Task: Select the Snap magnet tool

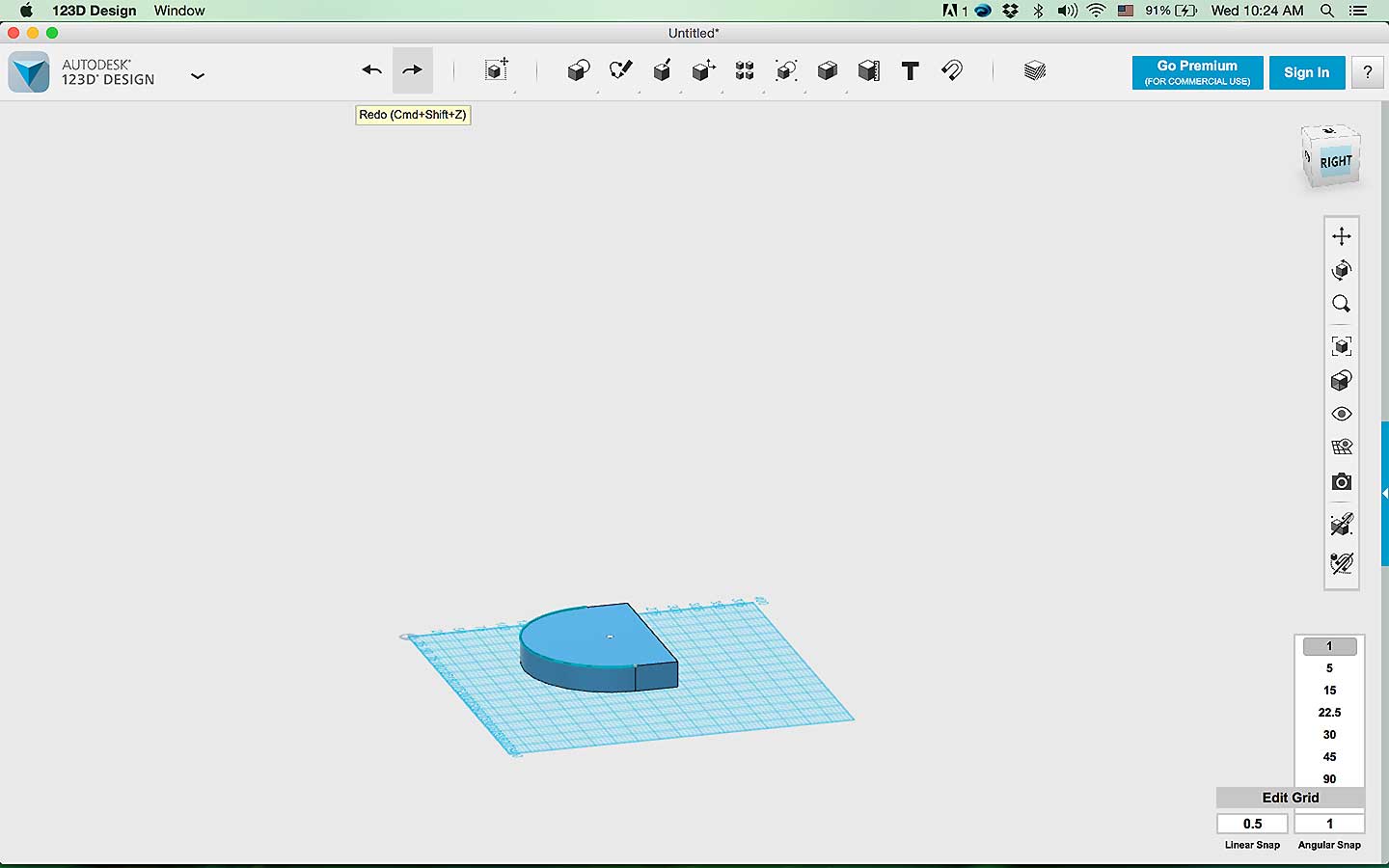Action: pyautogui.click(x=952, y=70)
